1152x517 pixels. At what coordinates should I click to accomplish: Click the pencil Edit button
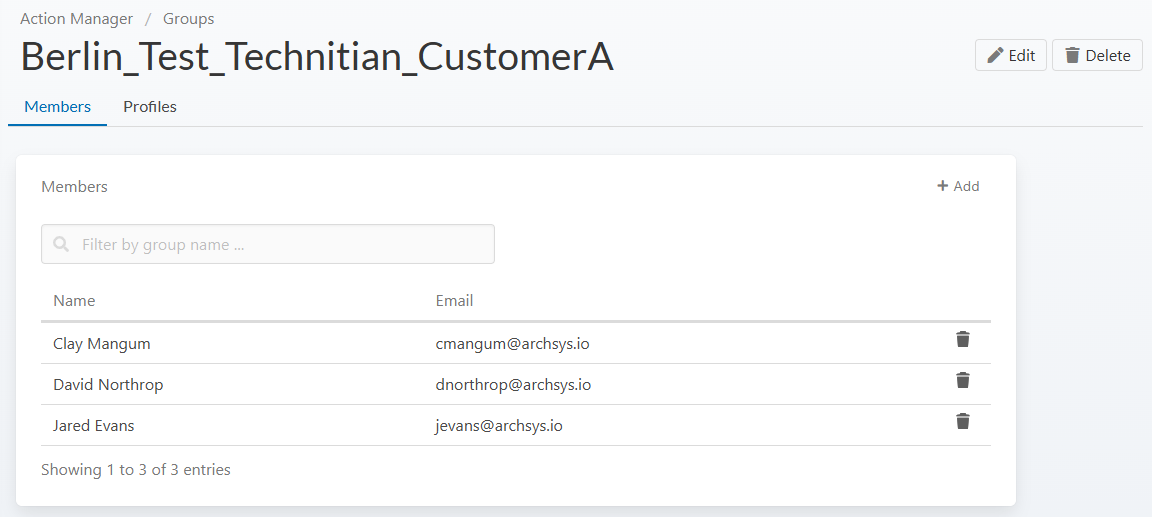[x=1010, y=55]
